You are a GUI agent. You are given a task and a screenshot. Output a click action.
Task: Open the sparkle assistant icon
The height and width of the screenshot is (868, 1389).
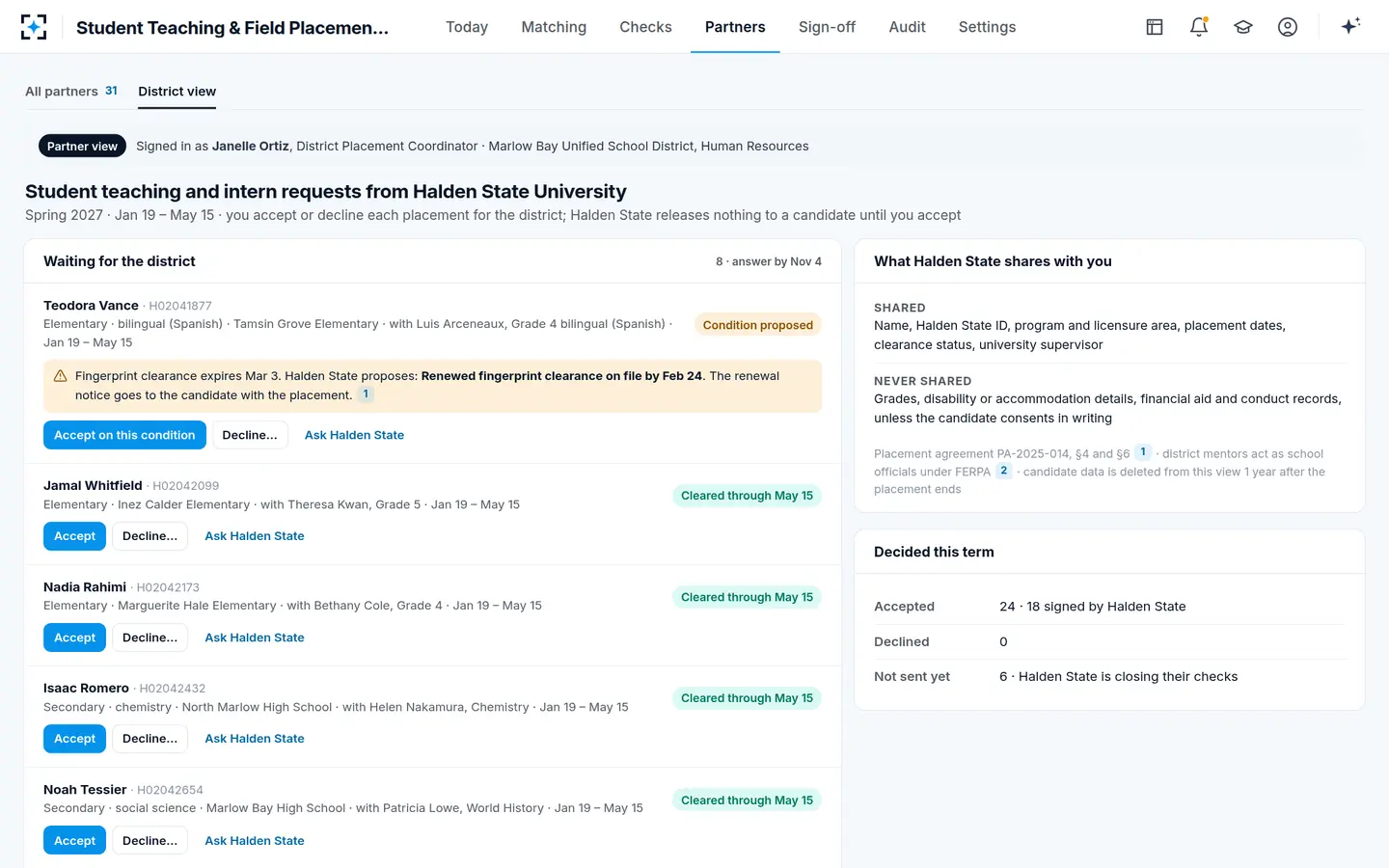click(1350, 27)
